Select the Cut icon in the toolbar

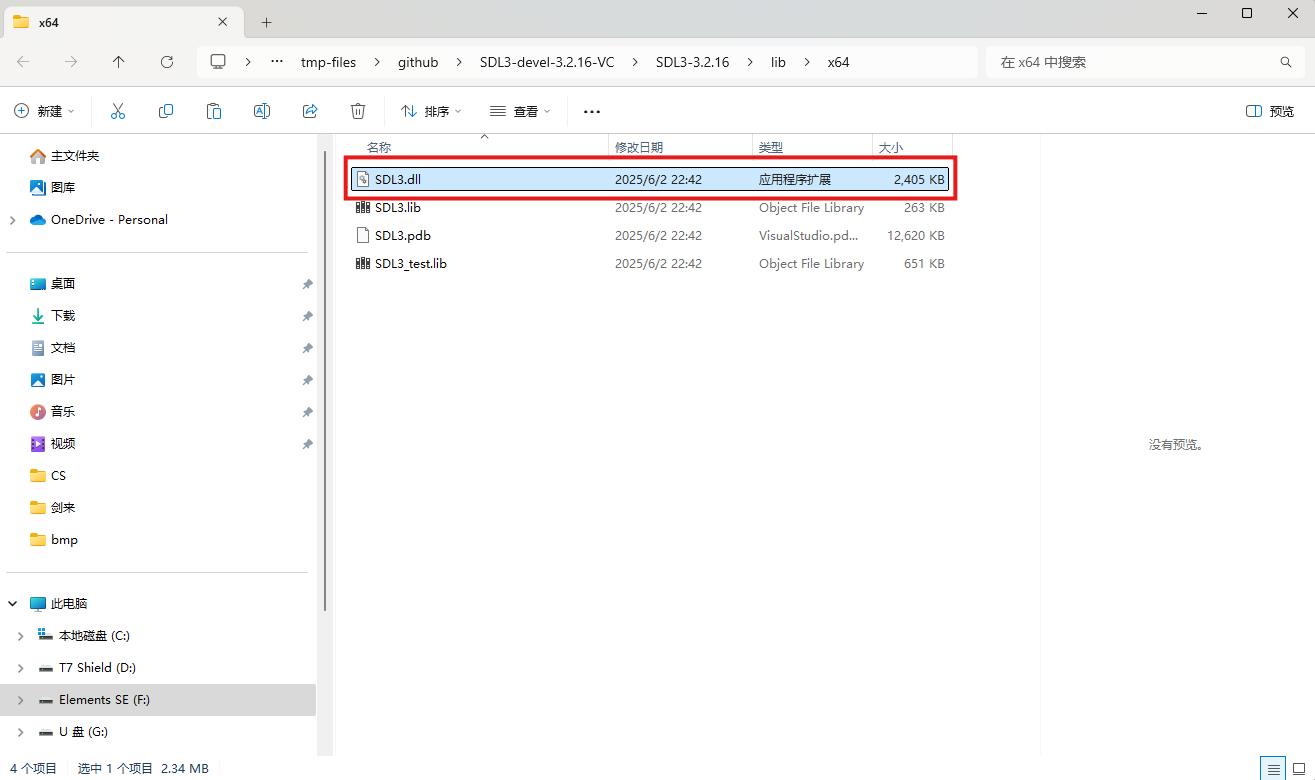pos(118,111)
